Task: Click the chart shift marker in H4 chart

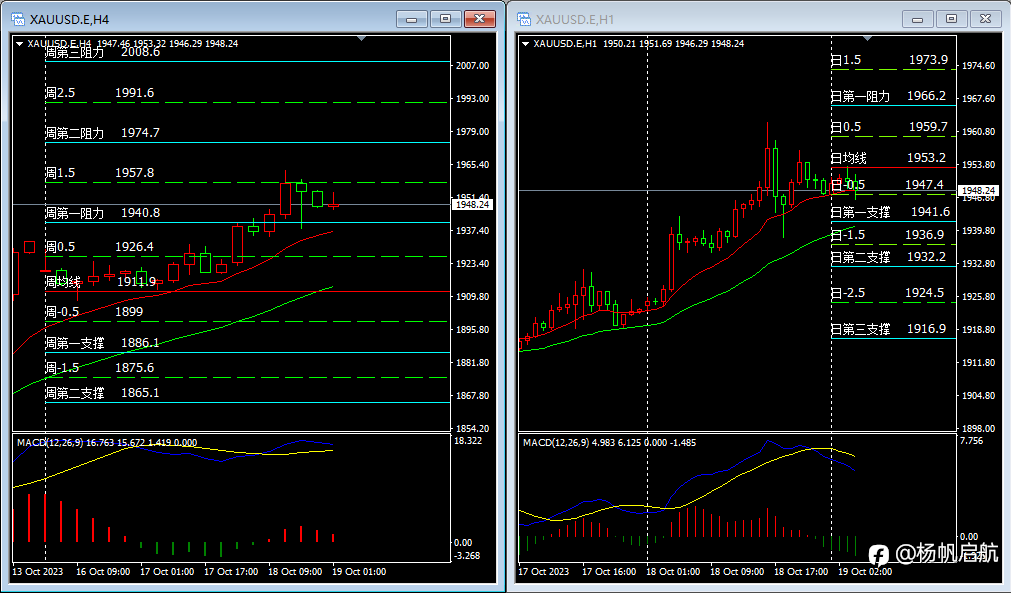Action: click(x=362, y=39)
